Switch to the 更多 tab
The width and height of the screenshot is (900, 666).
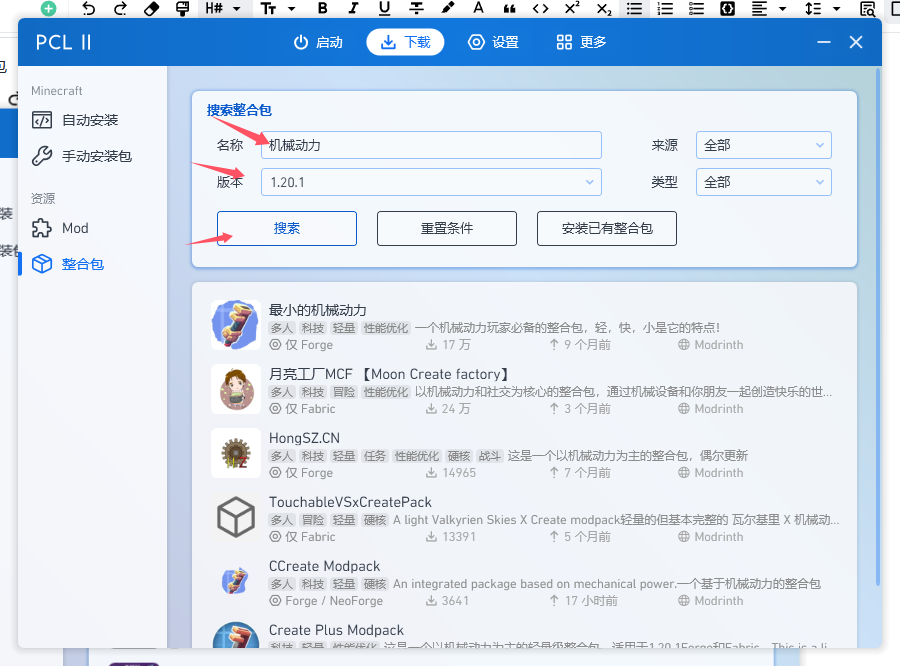click(x=581, y=42)
